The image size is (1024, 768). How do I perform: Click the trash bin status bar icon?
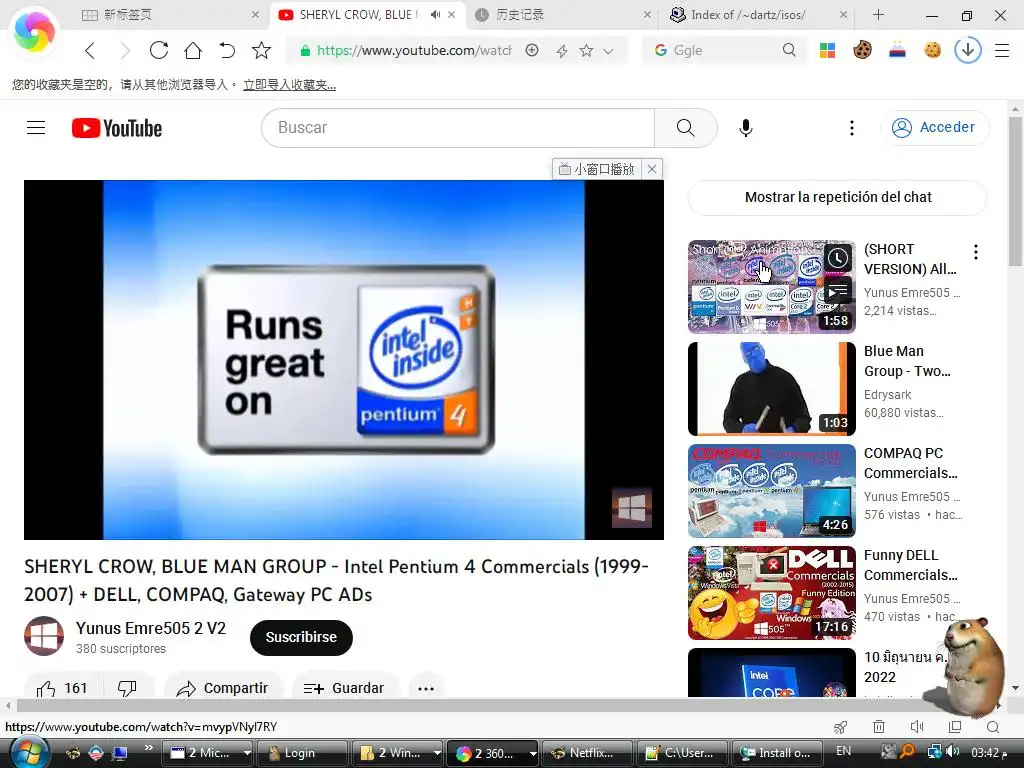click(x=879, y=727)
